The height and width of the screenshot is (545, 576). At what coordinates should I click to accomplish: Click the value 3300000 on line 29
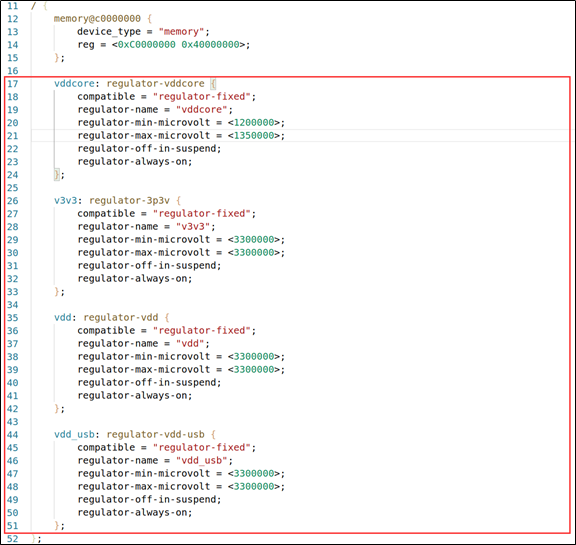[254, 240]
